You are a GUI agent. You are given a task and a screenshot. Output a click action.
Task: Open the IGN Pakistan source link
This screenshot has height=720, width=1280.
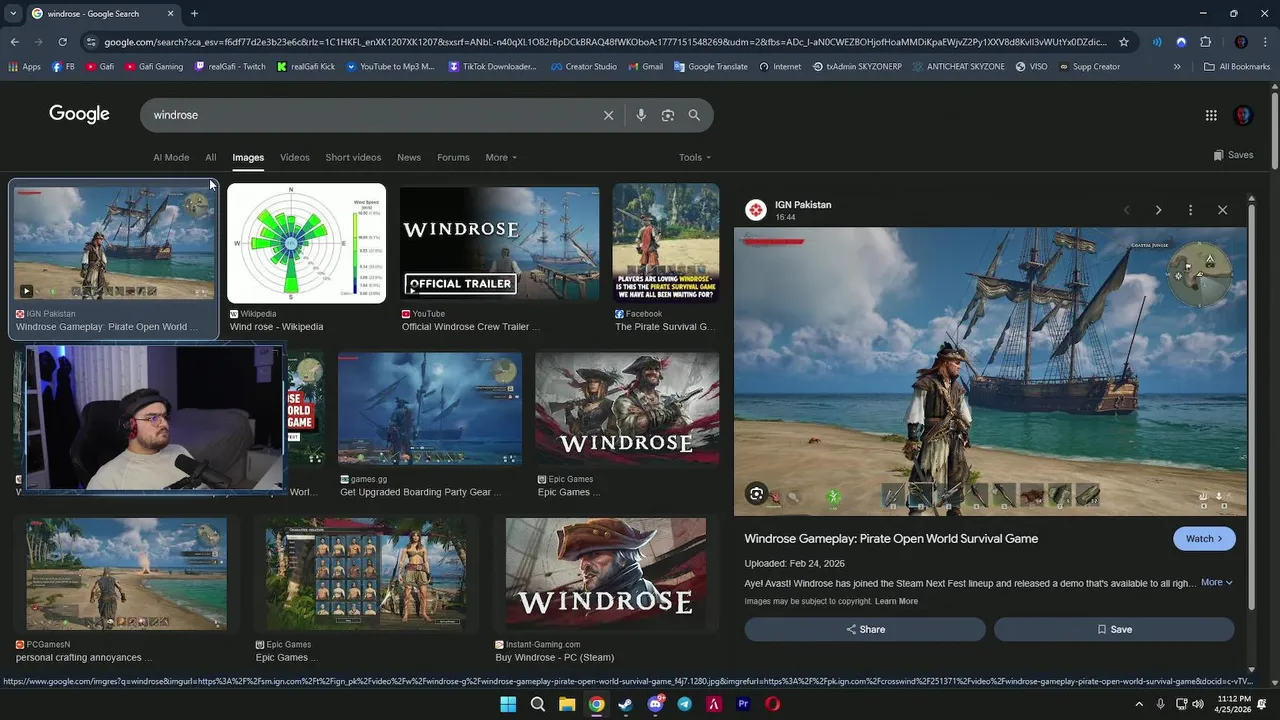(803, 205)
